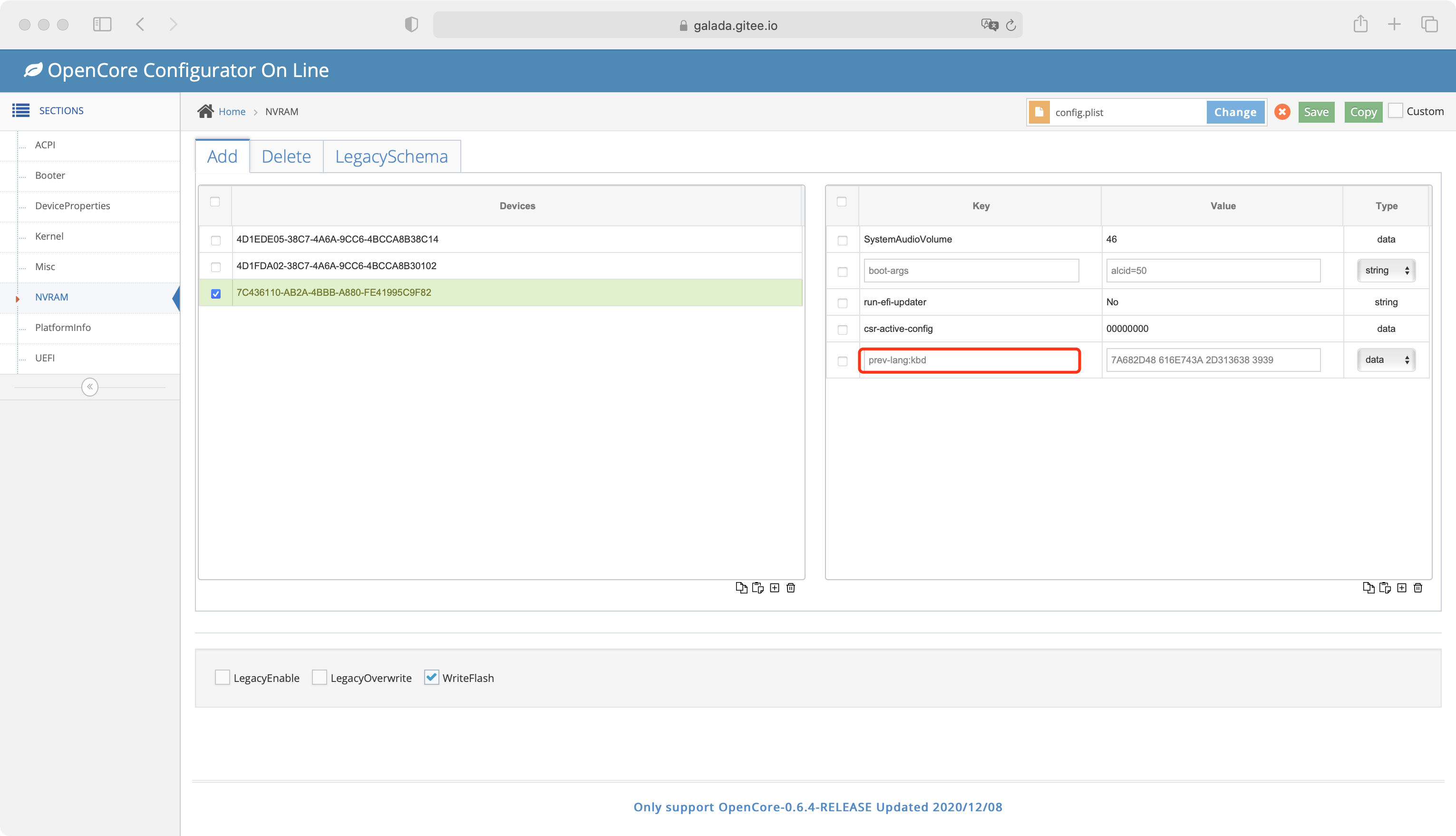The width and height of the screenshot is (1456, 836).
Task: Check the prev-lang:kbd row checkbox
Action: pyautogui.click(x=842, y=361)
